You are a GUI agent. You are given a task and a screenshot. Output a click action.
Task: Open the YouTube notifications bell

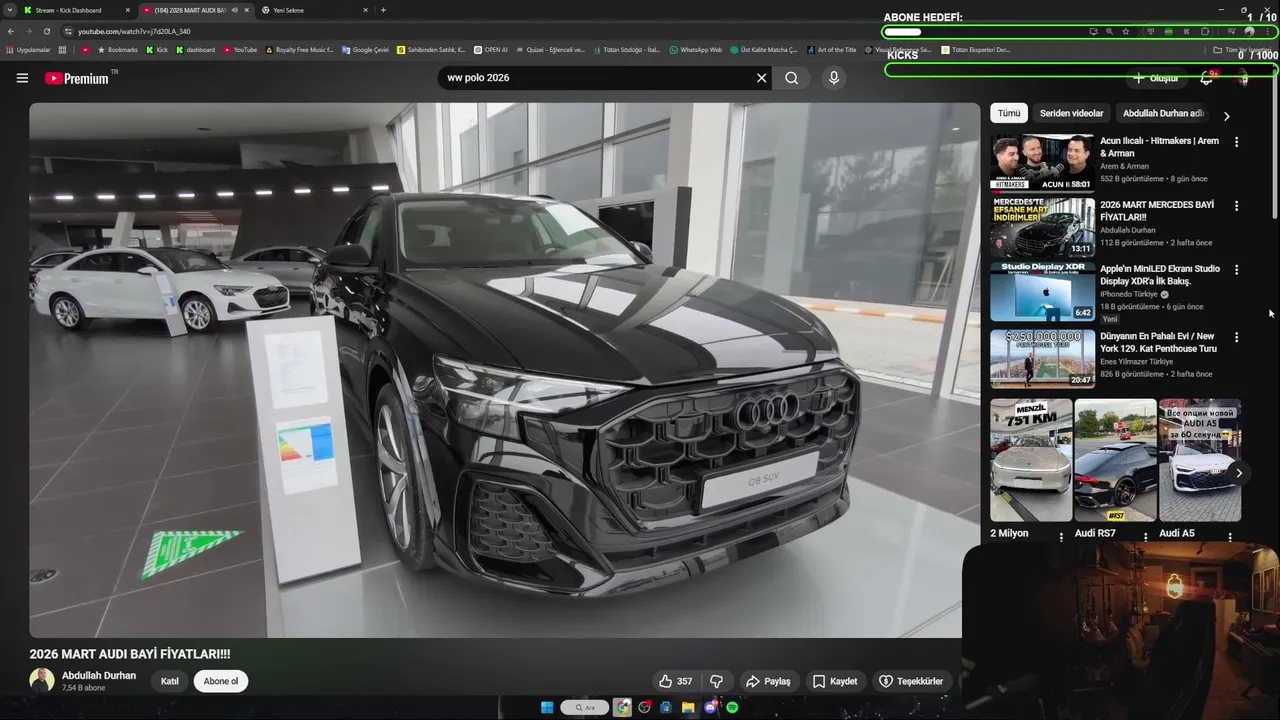point(1207,78)
